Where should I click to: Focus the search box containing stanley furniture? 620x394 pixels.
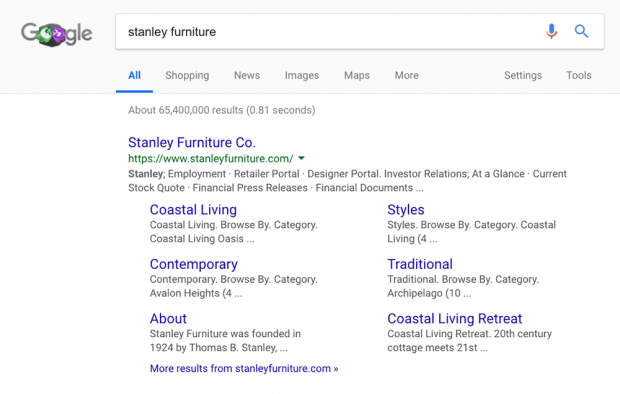click(x=359, y=32)
